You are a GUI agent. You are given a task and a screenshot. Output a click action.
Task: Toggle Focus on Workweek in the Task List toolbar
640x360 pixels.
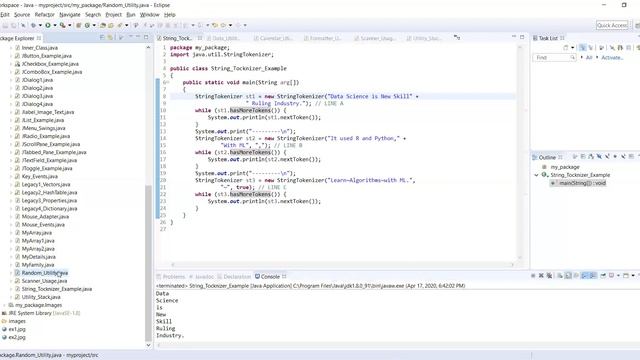[601, 48]
